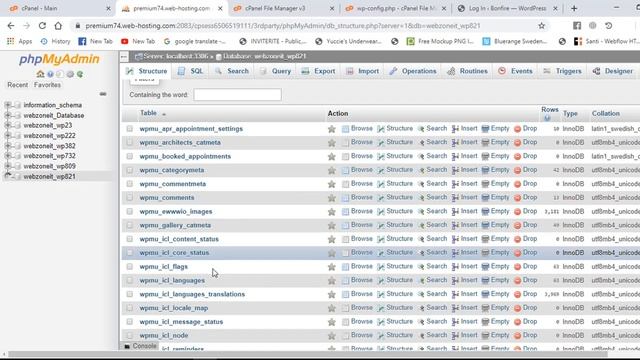640x360 pixels.
Task: Open the Export tab
Action: coord(318,71)
